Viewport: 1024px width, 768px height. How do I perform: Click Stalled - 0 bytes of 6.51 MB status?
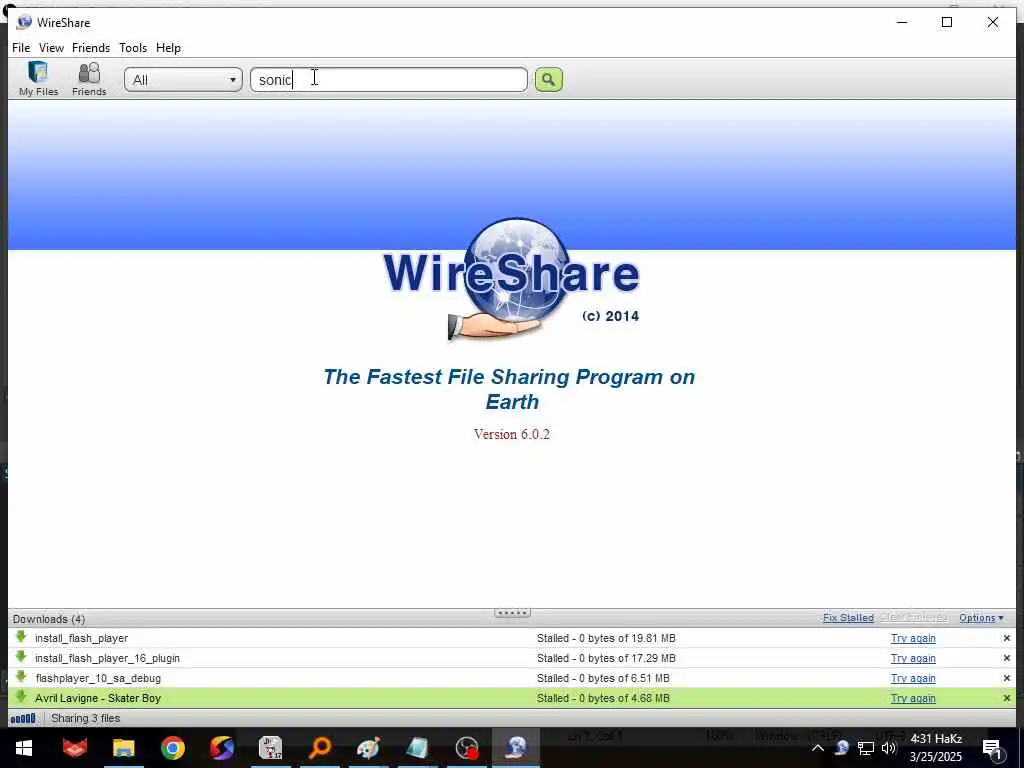tap(603, 679)
